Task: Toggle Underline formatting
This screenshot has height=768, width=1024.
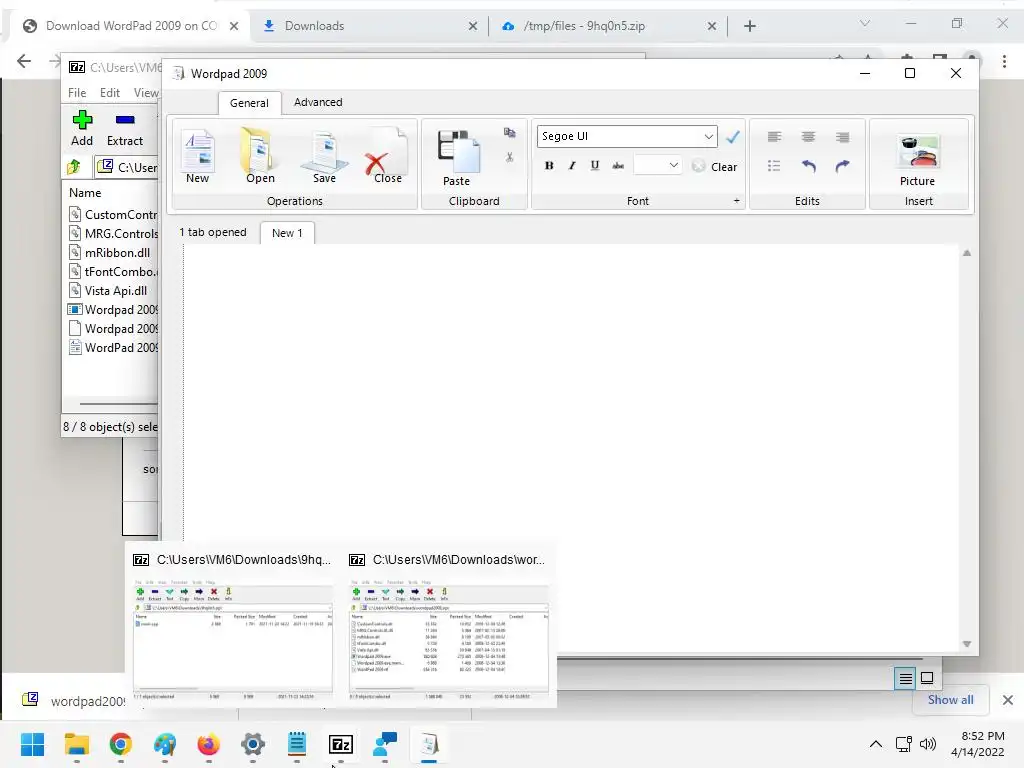Action: pos(595,166)
